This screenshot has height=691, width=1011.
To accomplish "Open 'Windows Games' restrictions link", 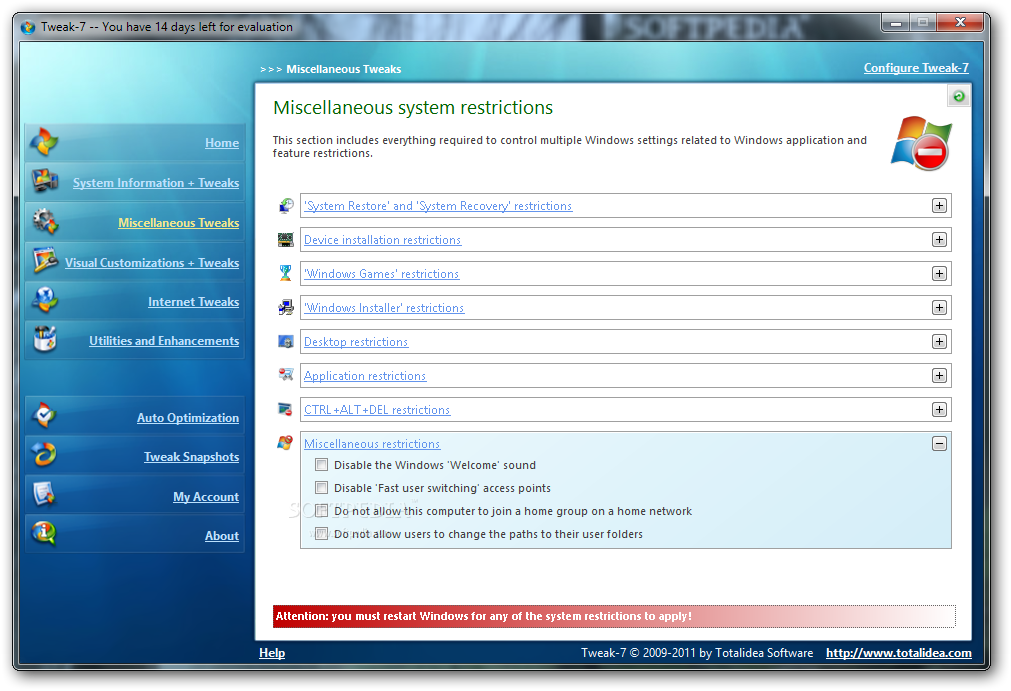I will coord(382,274).
